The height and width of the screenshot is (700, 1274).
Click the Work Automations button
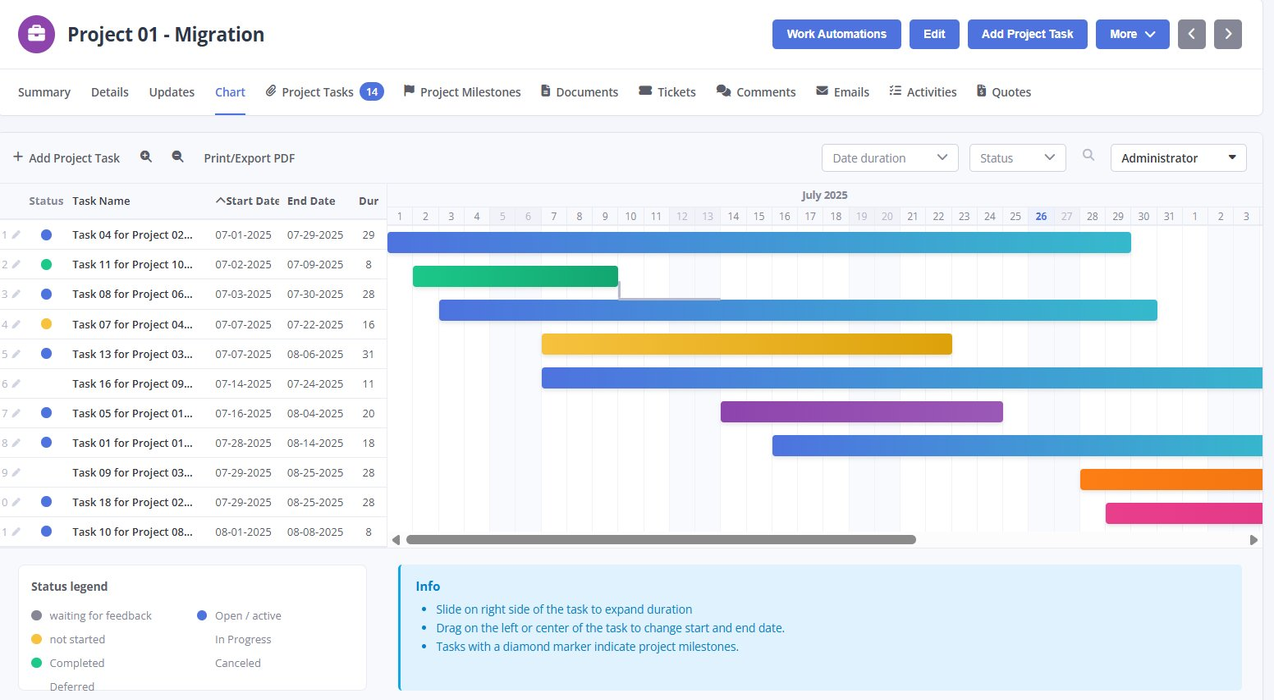tap(836, 34)
